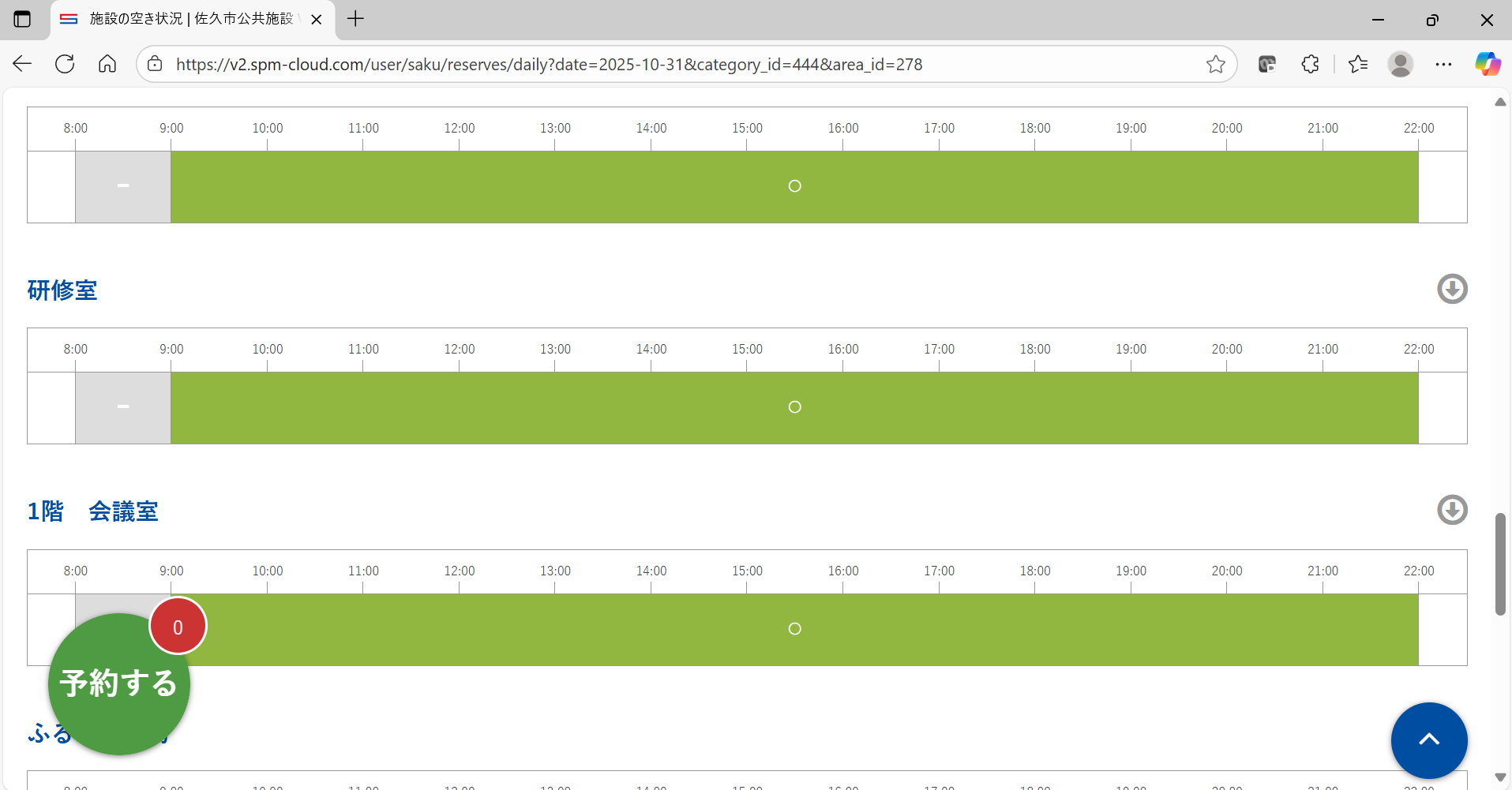Open the 1階 会議室 heading link
Image resolution: width=1512 pixels, height=790 pixels.
93,511
